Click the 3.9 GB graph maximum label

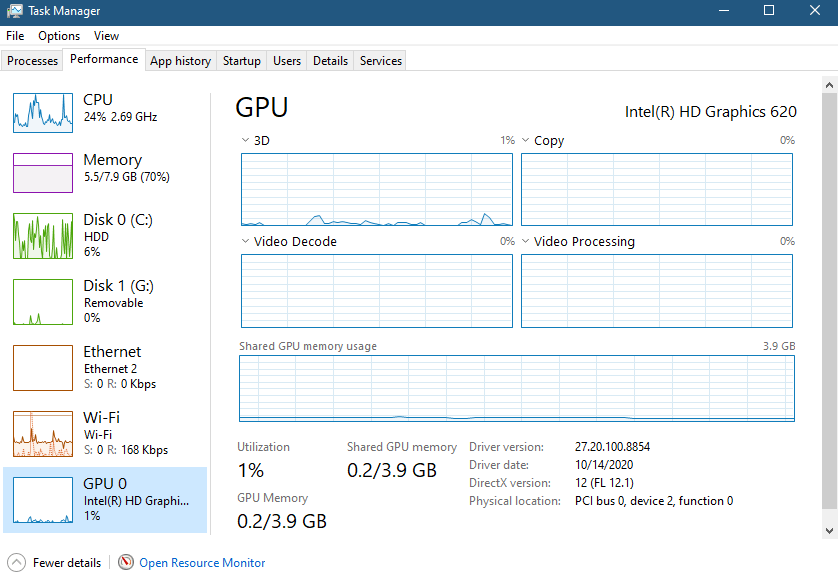coord(779,346)
